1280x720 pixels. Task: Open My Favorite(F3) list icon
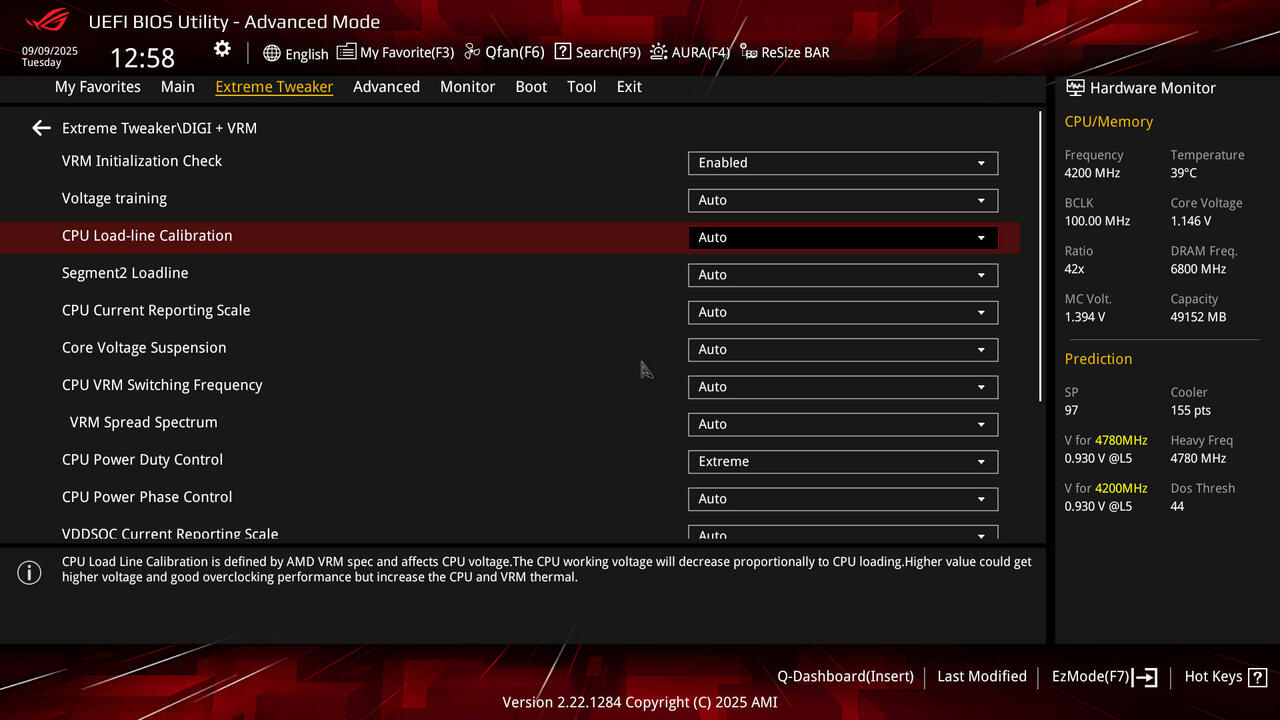(x=346, y=52)
